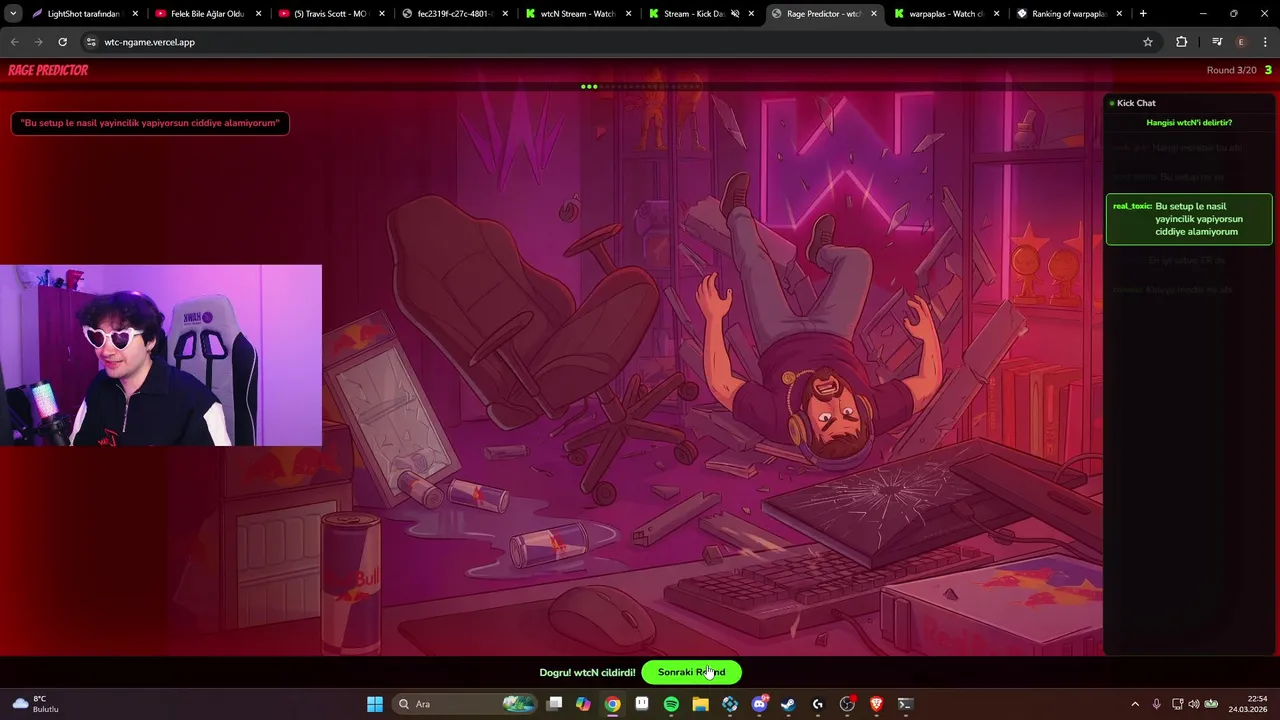Screen dimensions: 1280x720
Task: Close the Ranking of warpaplas tab
Action: click(1119, 14)
